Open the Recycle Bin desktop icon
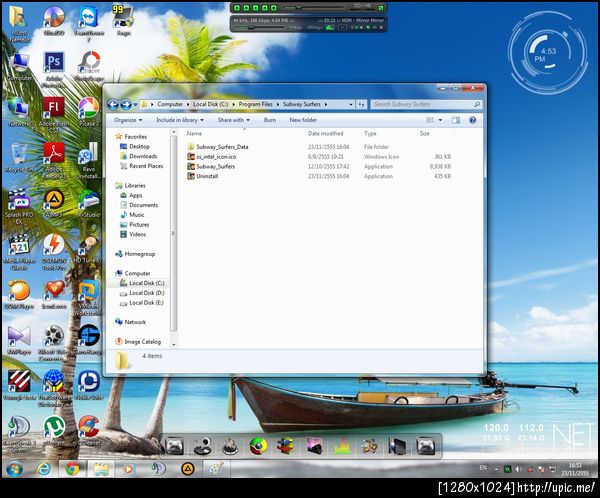Viewport: 600px width, 498px height. tap(19, 158)
